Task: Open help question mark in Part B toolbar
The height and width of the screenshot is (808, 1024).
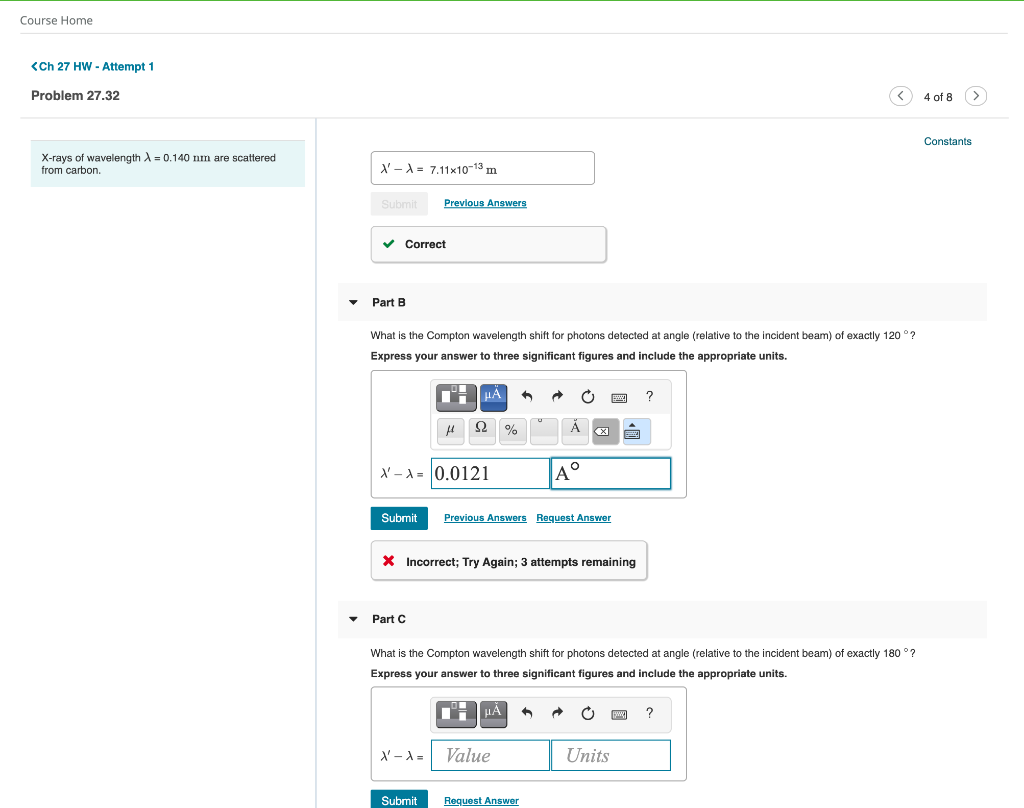Action: click(649, 396)
